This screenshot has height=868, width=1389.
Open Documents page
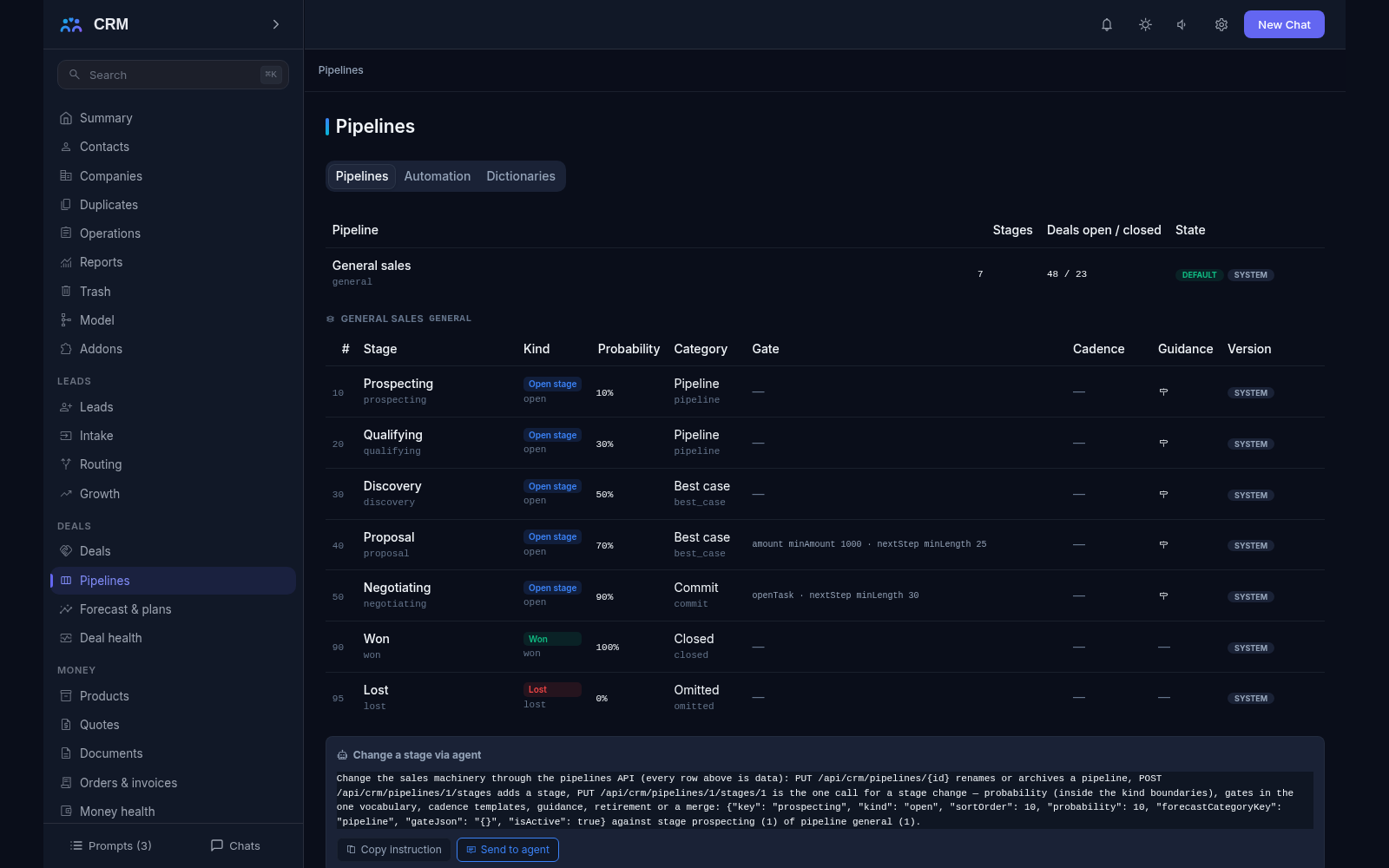click(x=173, y=753)
